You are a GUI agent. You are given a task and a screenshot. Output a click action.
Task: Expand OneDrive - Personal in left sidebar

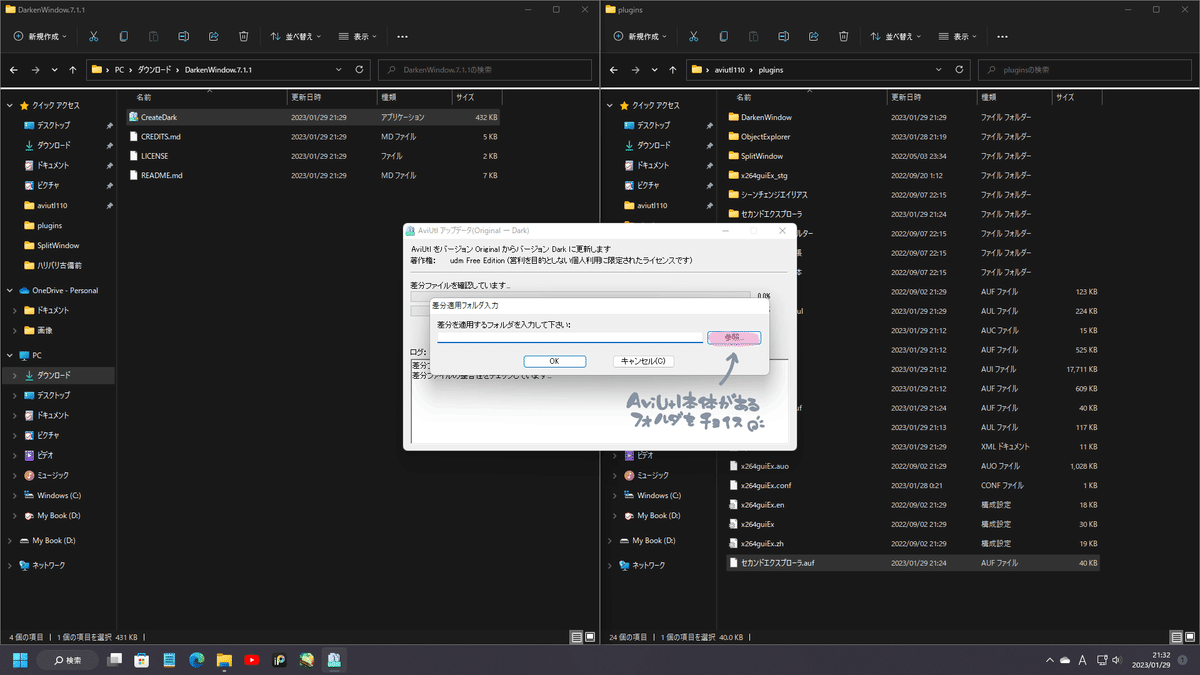[10, 290]
